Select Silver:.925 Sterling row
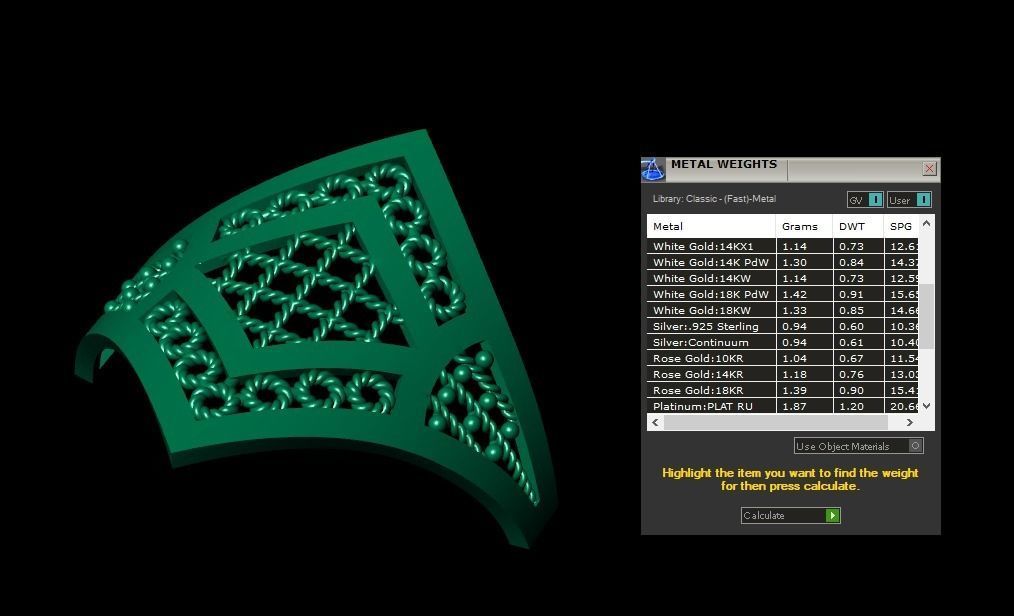This screenshot has width=1014, height=616. (x=782, y=326)
